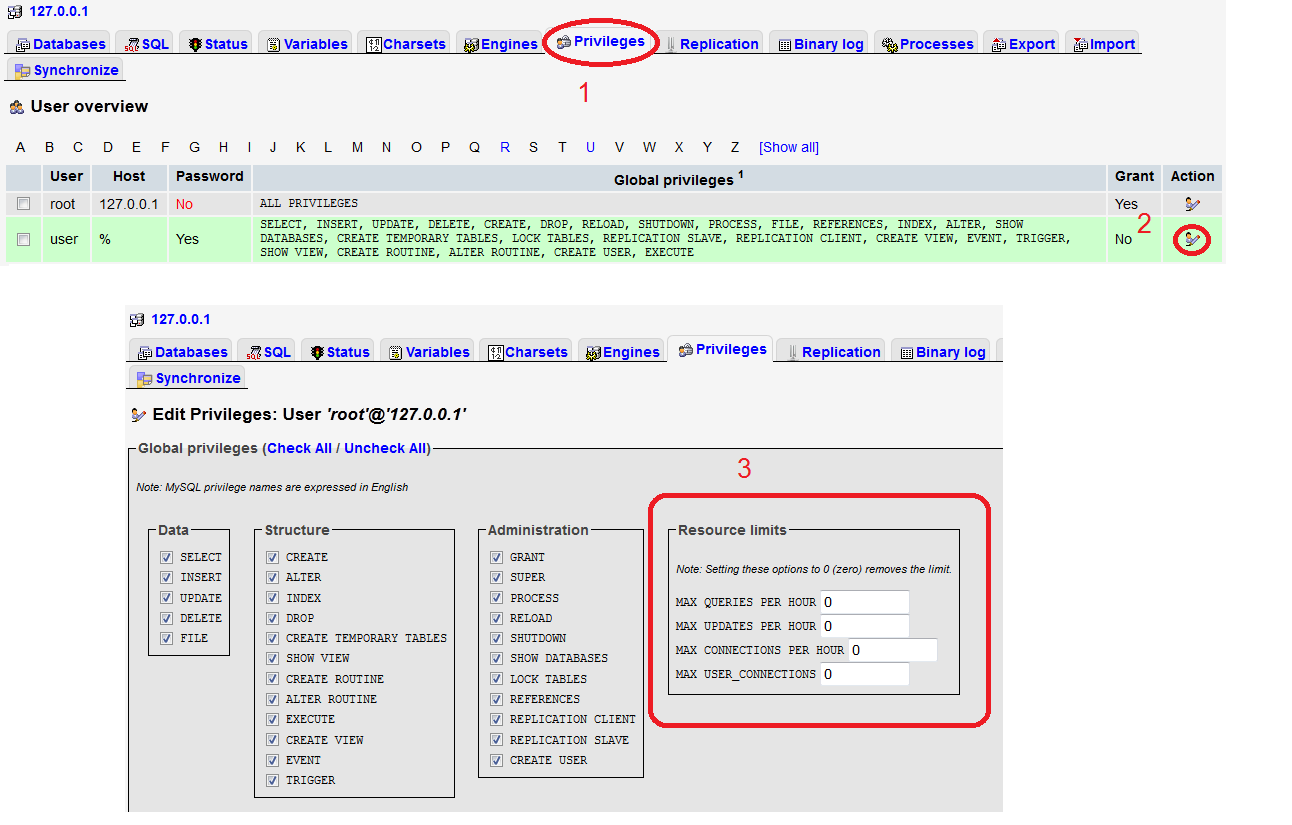This screenshot has height=825, width=1292.
Task: Click the Uncheck All link
Action: [x=385, y=448]
